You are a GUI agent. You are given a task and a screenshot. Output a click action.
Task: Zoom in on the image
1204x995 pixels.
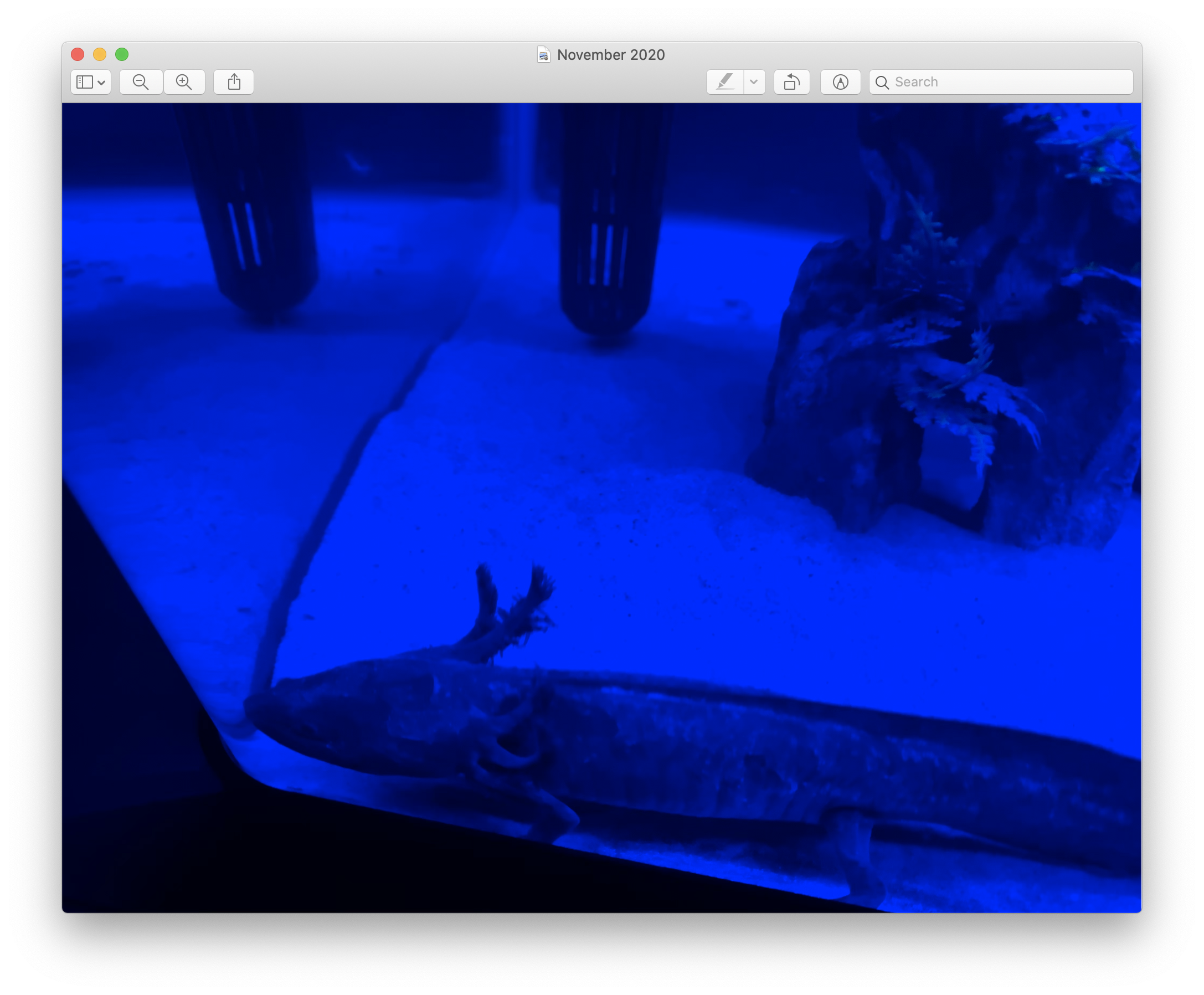(x=184, y=82)
